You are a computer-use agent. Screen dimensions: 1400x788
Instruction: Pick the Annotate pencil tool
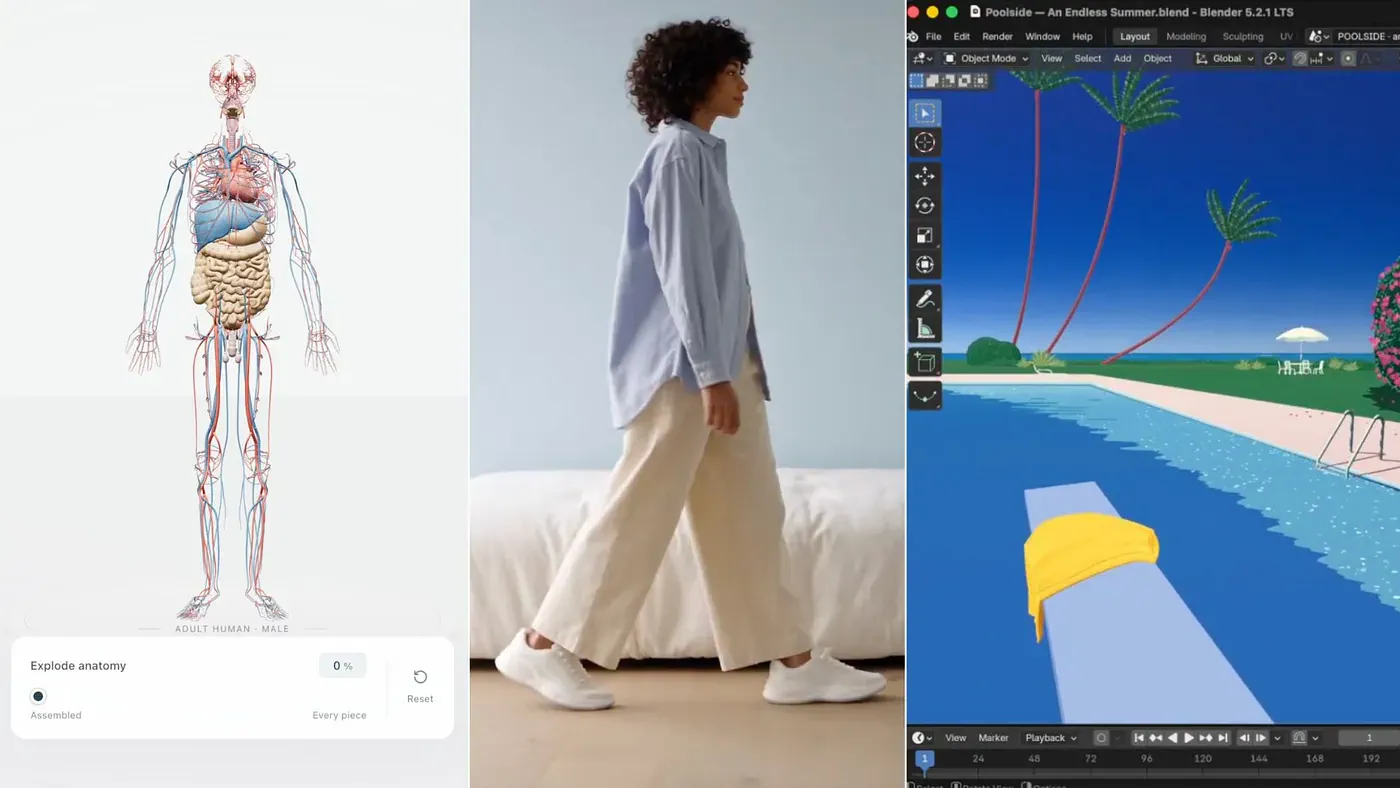click(925, 299)
